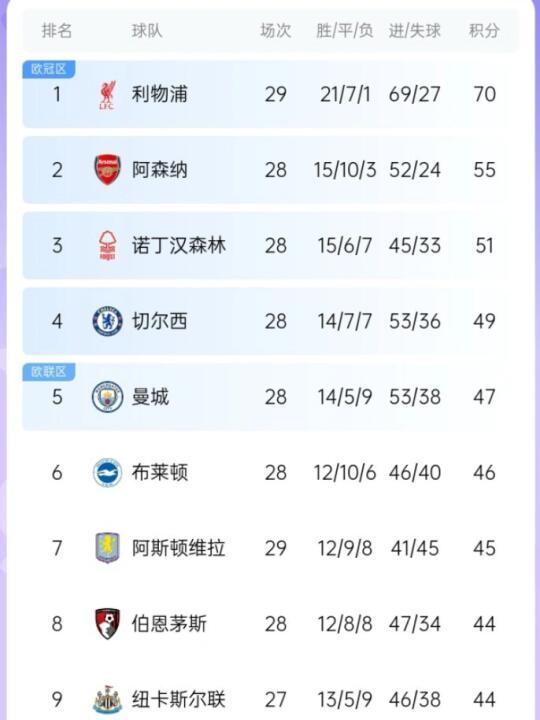Click the Arsenal club crest
540x720 pixels.
(x=107, y=170)
